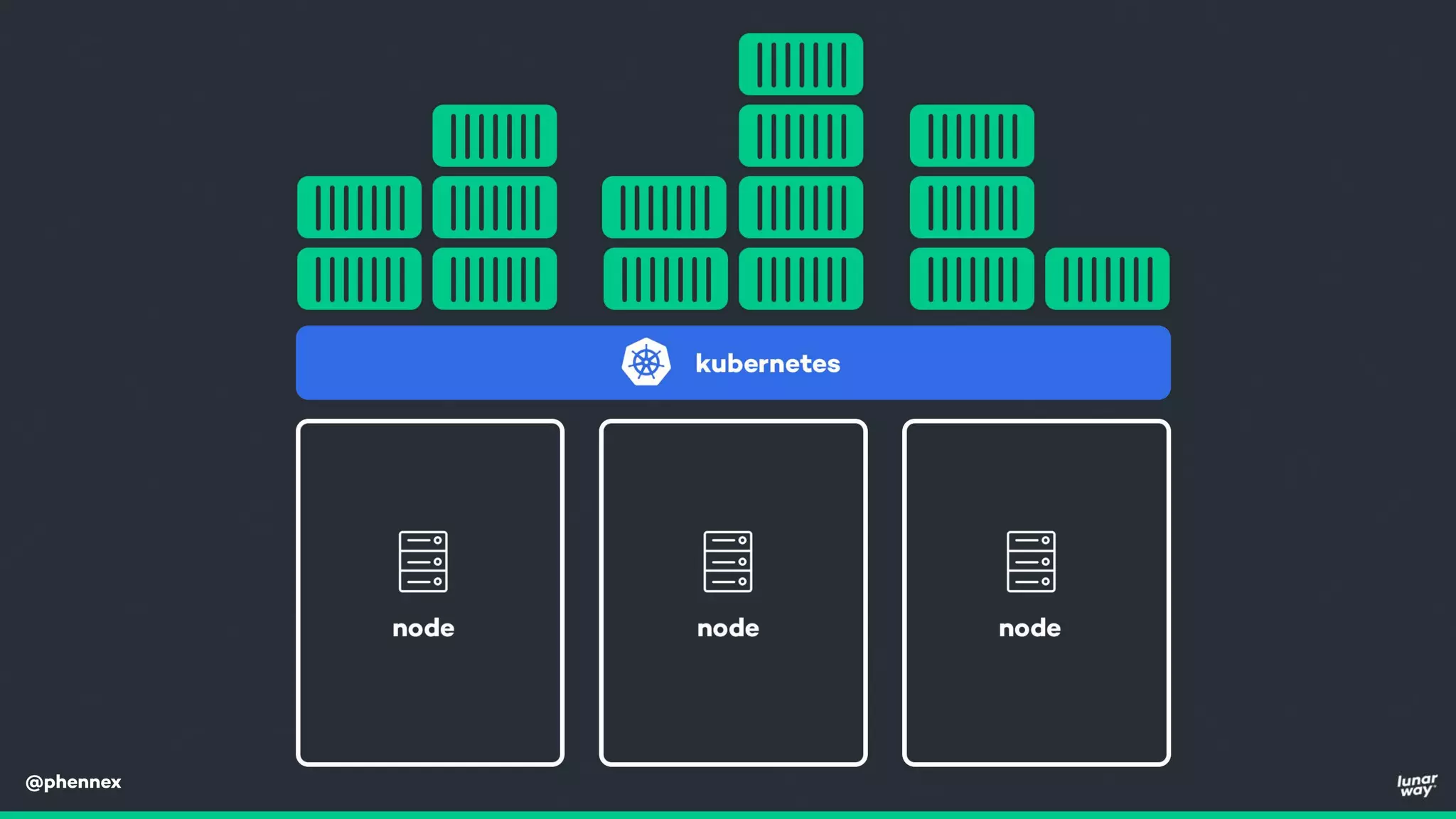Click the server icon in the left node

tap(423, 561)
